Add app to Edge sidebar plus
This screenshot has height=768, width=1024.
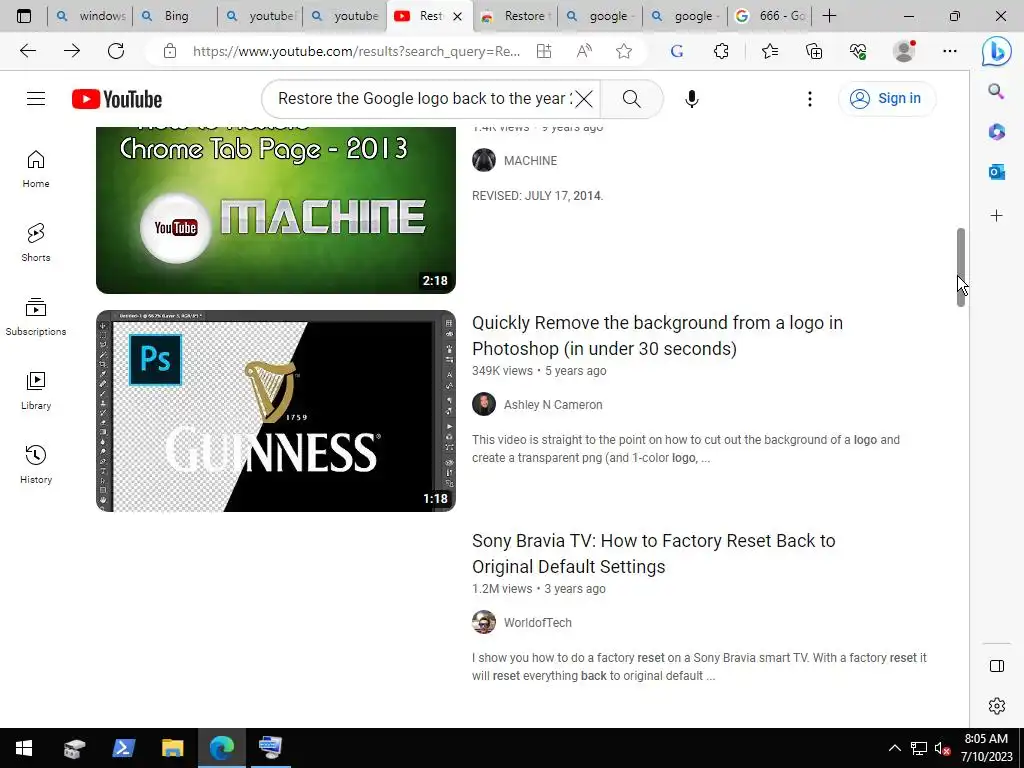point(996,216)
